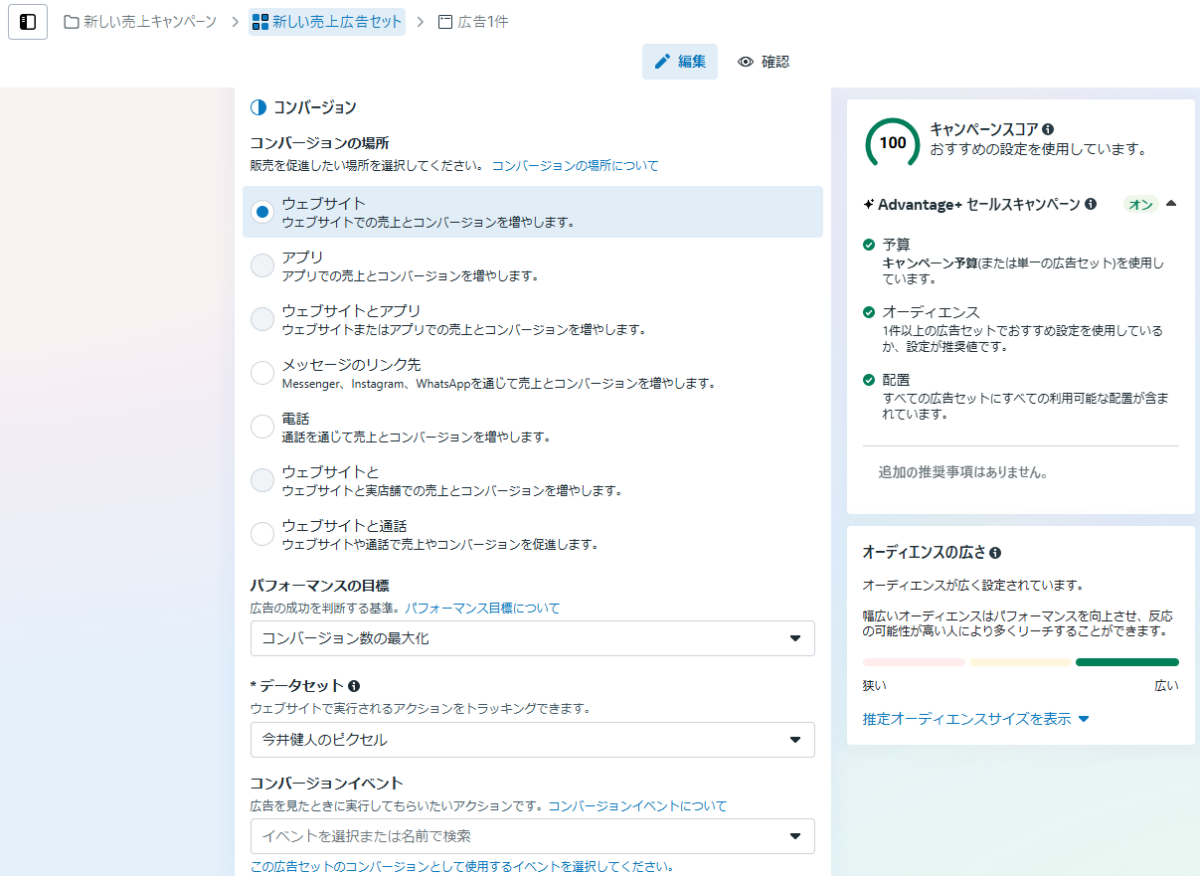This screenshot has width=1200, height=876.
Task: Click the info icon beside Advantage+ セールスキャンペーン
Action: point(1091,204)
